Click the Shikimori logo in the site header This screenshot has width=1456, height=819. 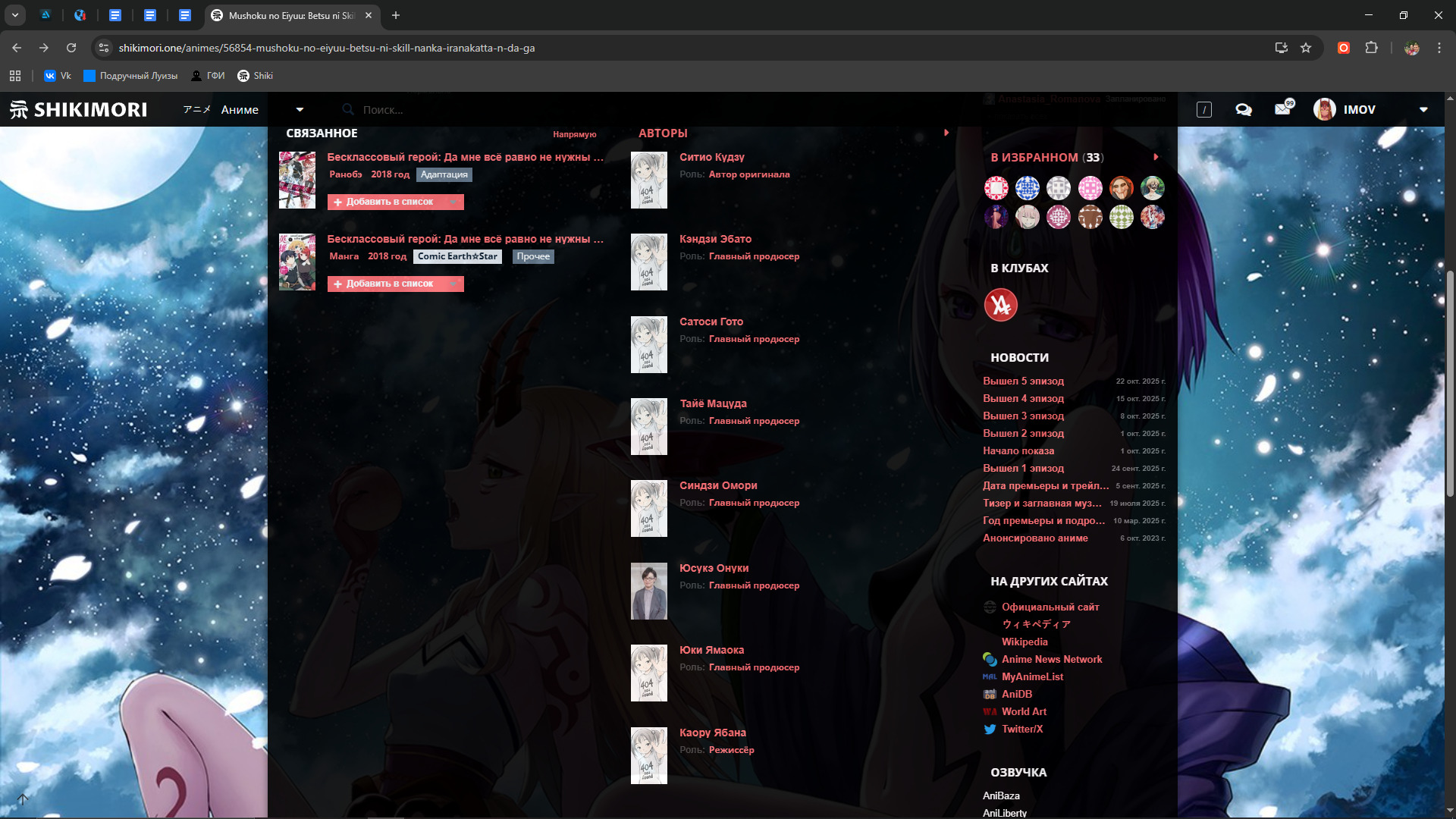coord(78,110)
